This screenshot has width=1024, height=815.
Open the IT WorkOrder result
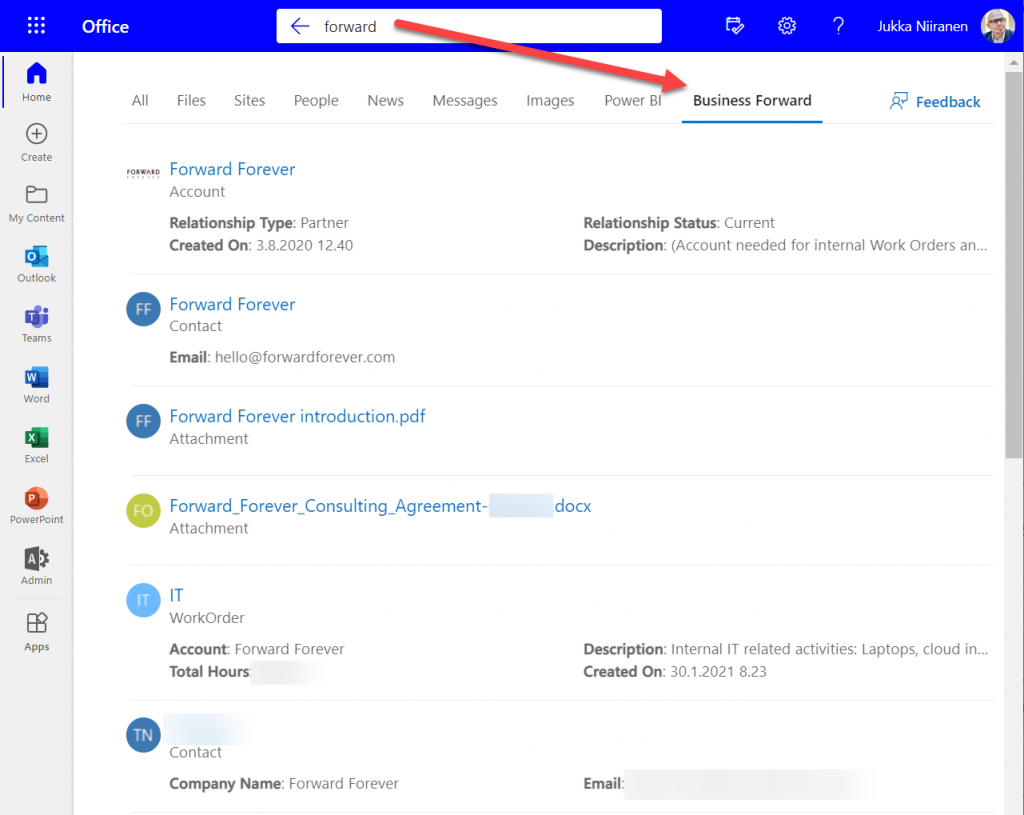point(176,596)
